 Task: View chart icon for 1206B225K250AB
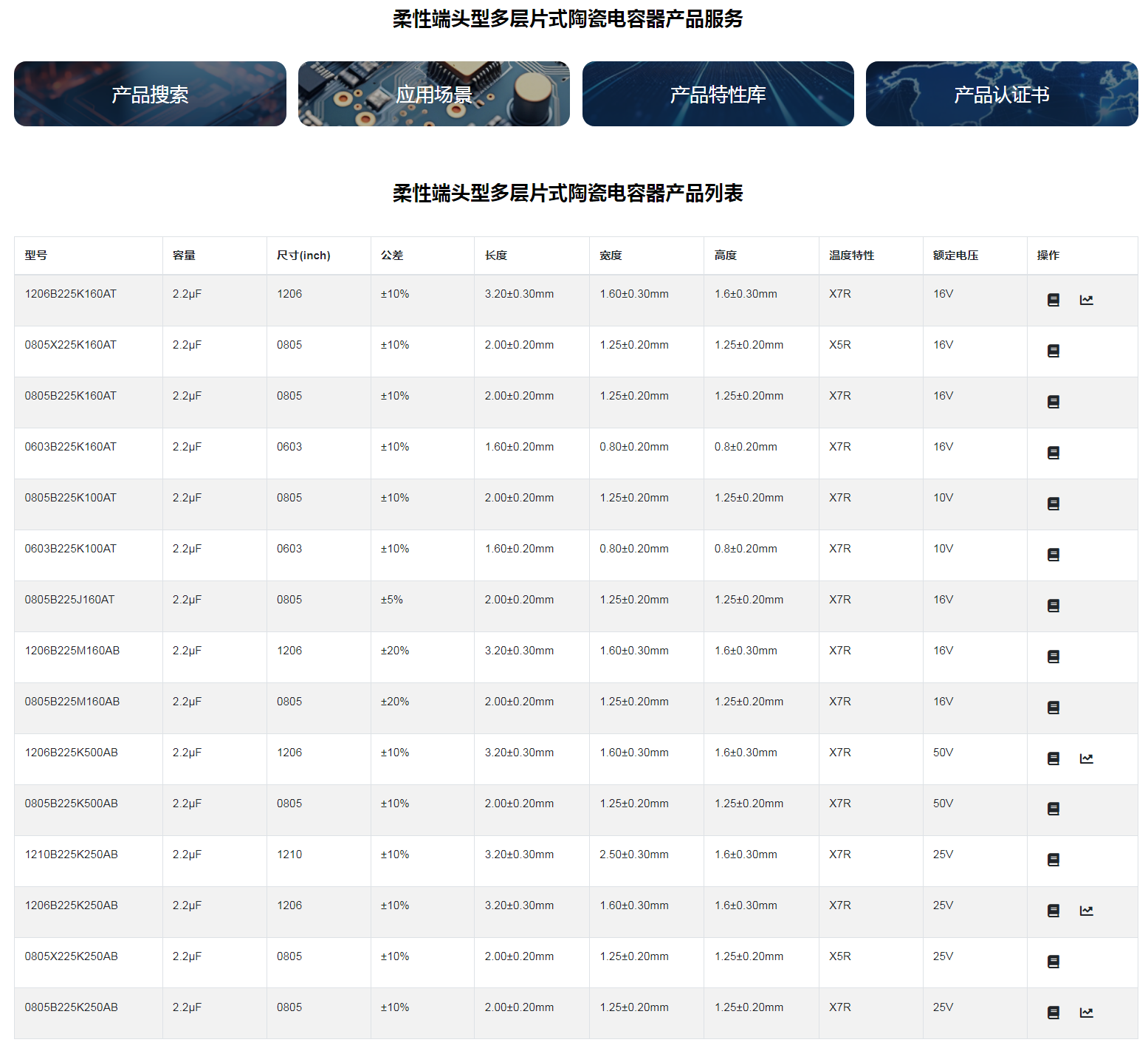[x=1086, y=911]
